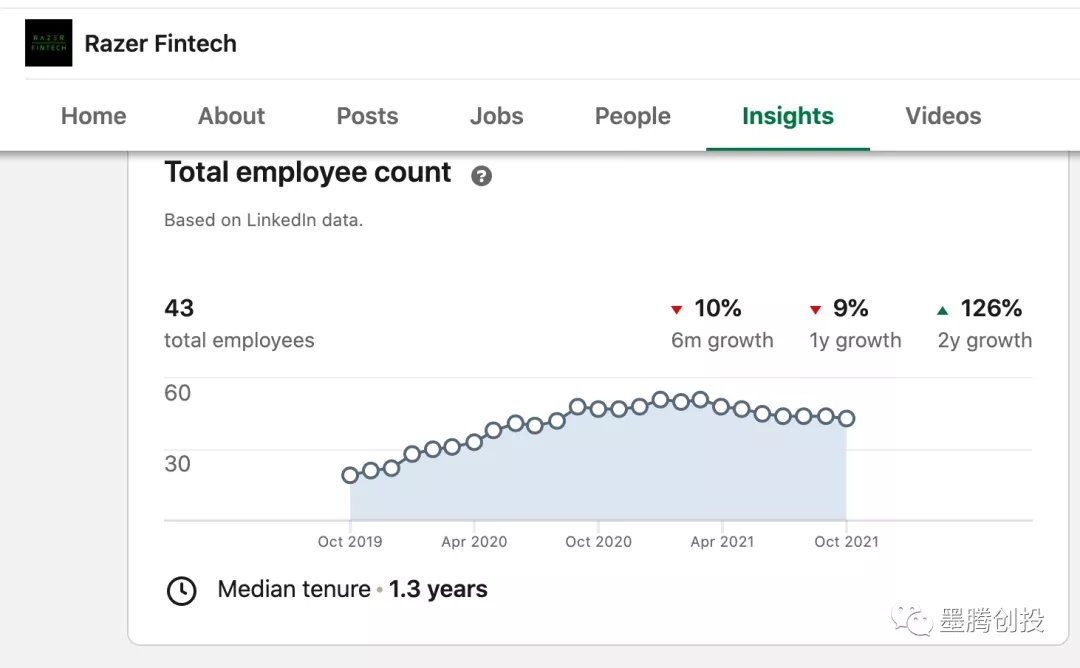Click the Razer Fintech company name
The height and width of the screenshot is (668, 1080).
[x=161, y=43]
